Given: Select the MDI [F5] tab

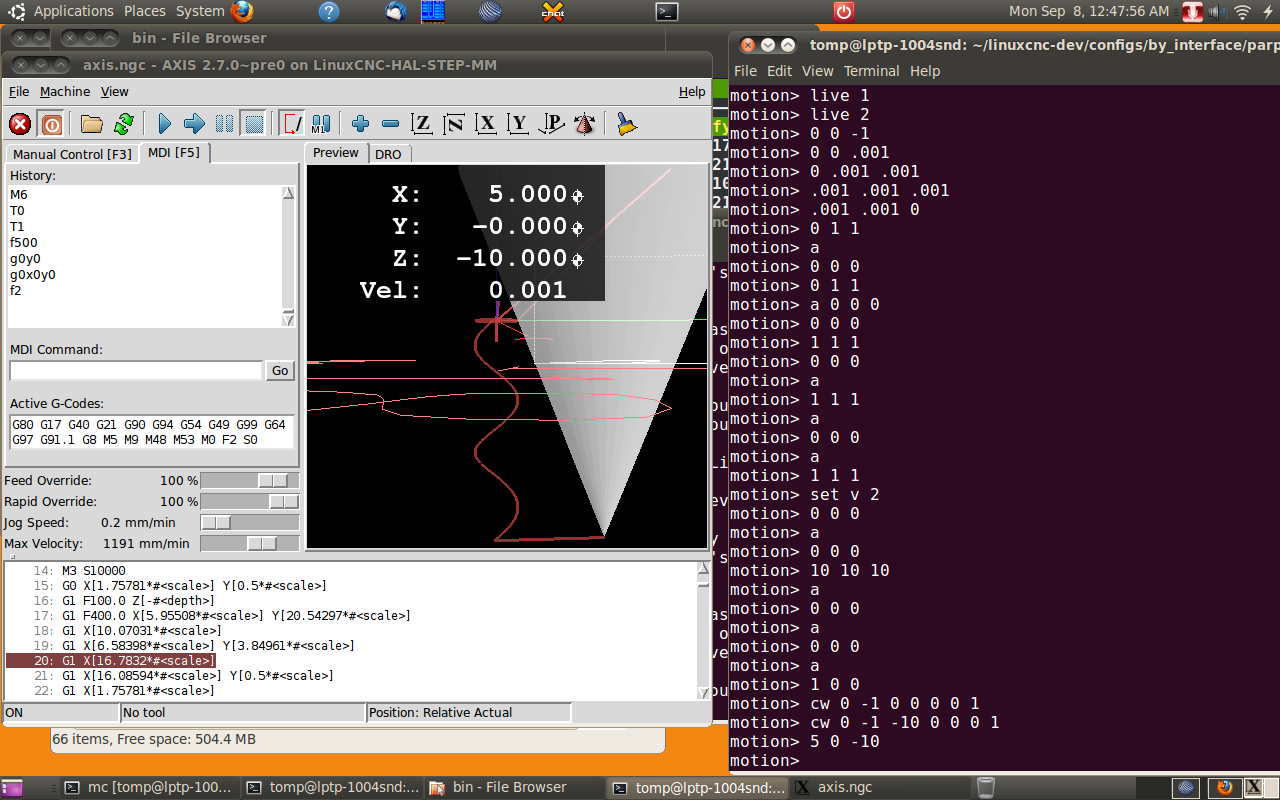Looking at the screenshot, I should pos(174,152).
